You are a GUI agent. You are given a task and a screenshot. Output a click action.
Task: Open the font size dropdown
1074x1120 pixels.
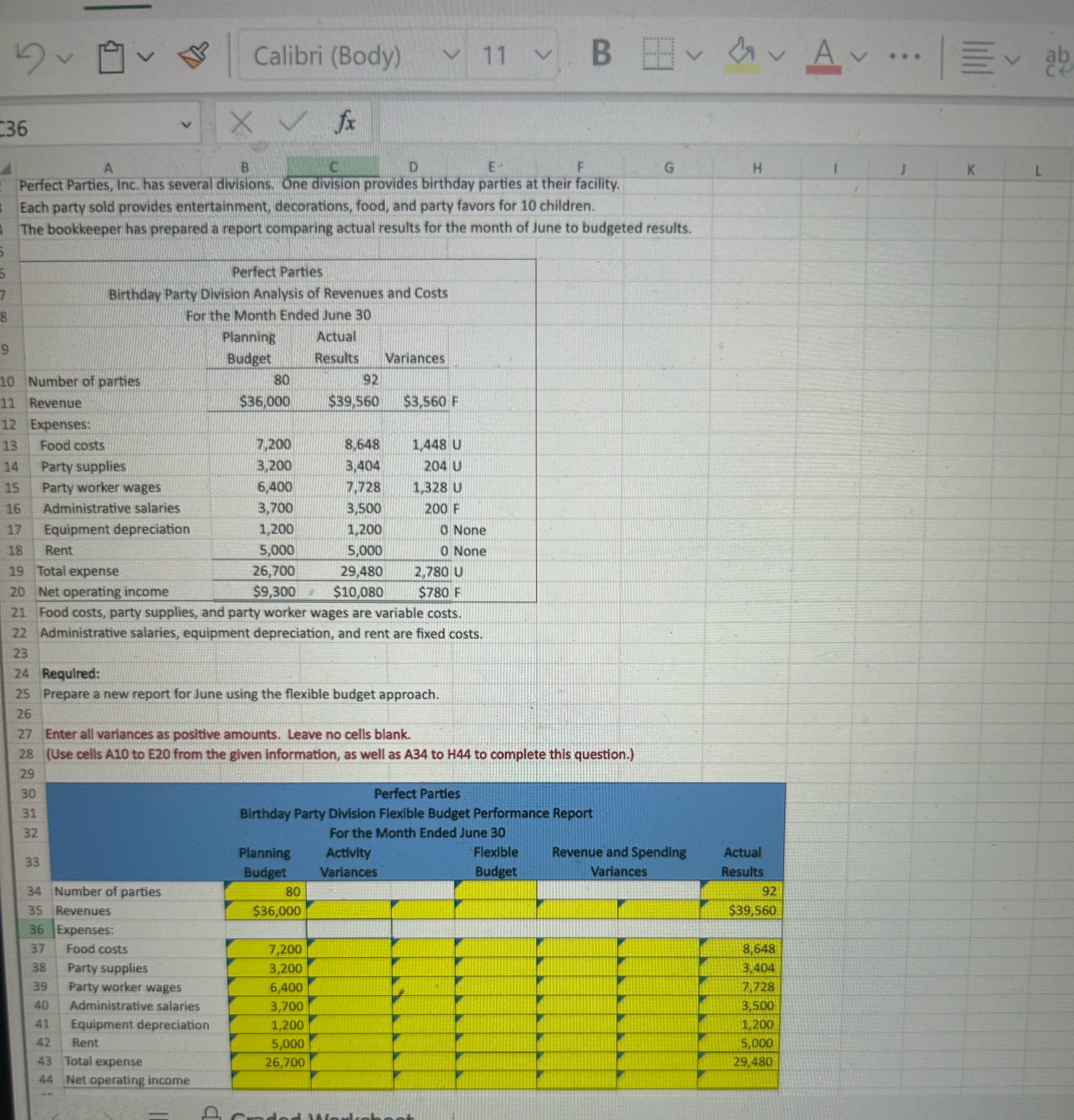[545, 56]
